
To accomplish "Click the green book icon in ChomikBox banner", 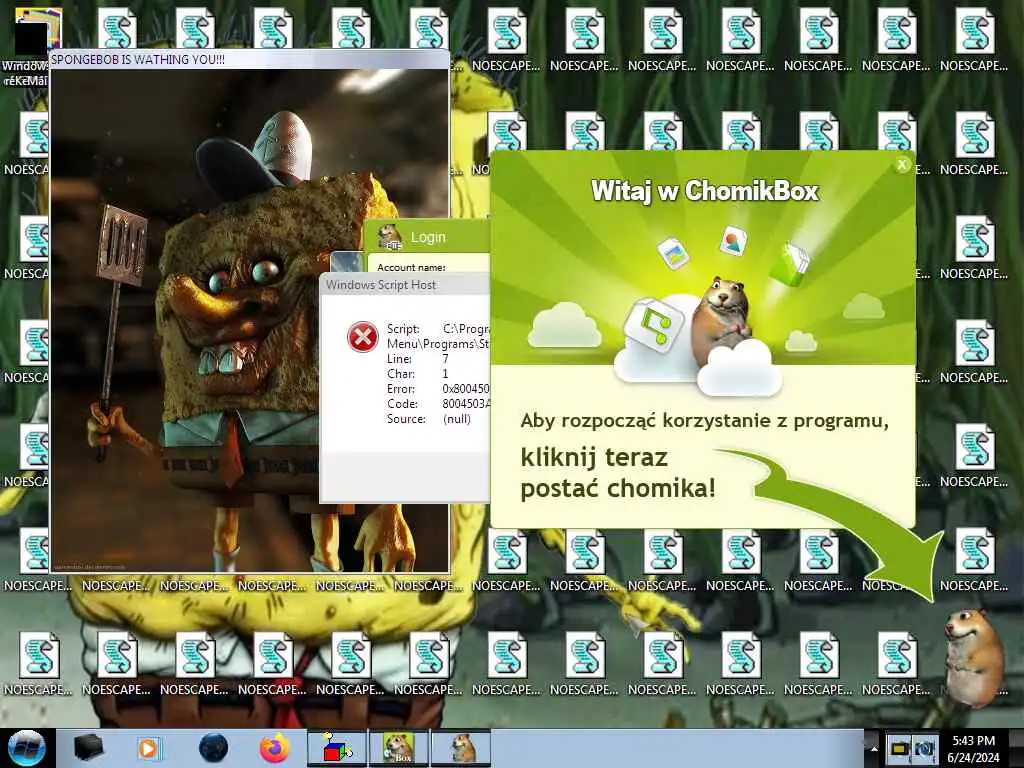I will (791, 264).
